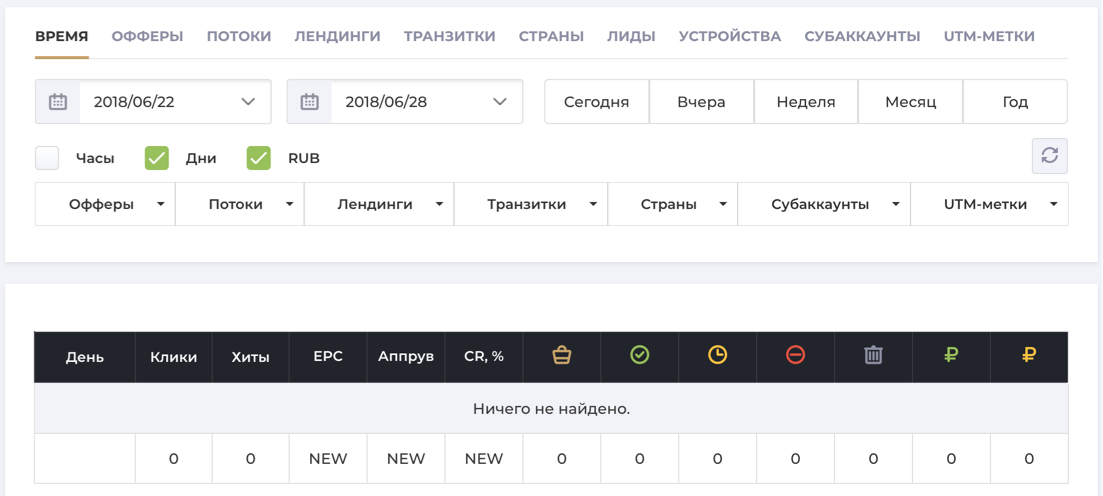
Task: Click the yellow ruble column icon
Action: pos(1029,355)
